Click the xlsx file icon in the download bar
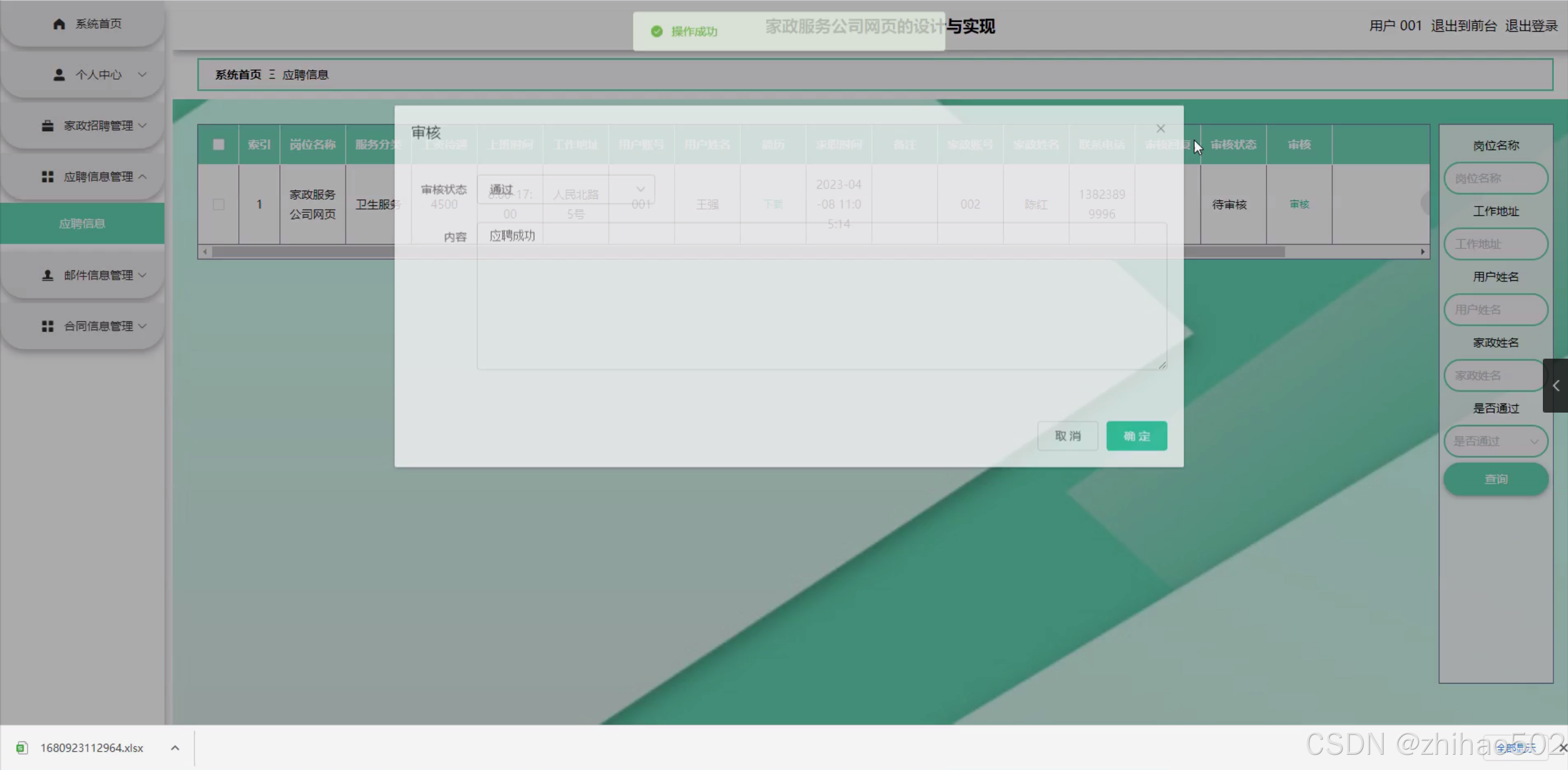The height and width of the screenshot is (770, 1568). [22, 747]
